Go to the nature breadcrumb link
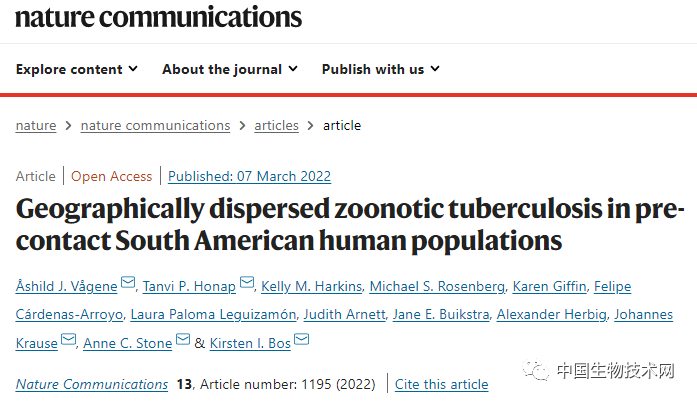 point(36,125)
